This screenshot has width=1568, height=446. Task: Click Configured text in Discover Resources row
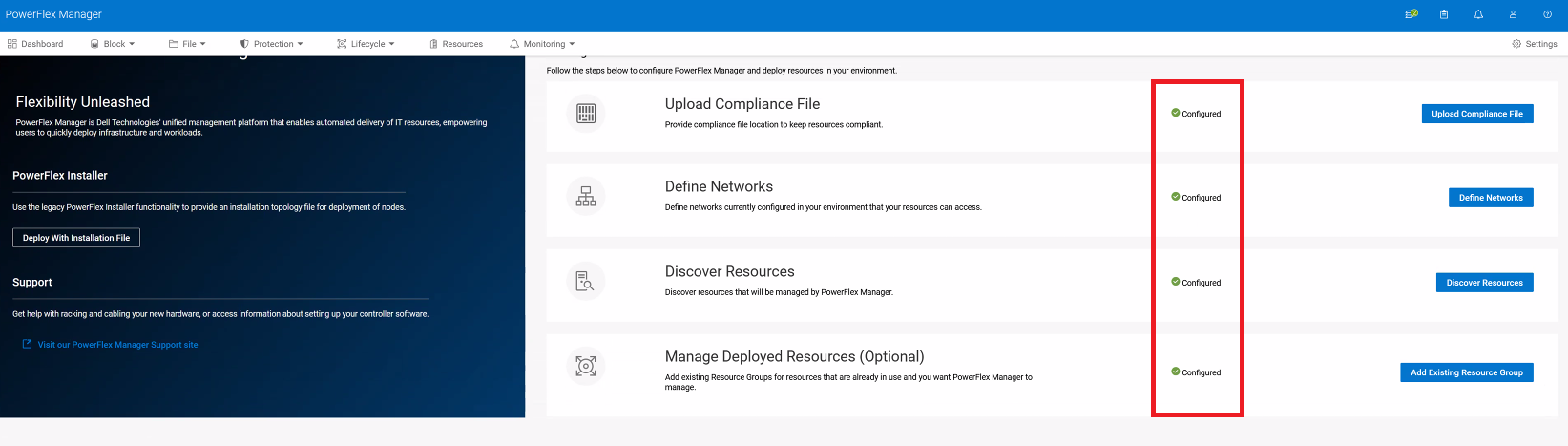[x=1202, y=283]
